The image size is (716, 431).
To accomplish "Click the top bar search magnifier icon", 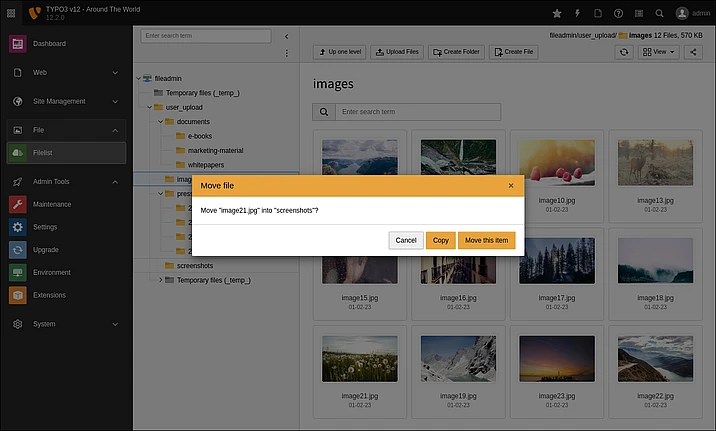I will (659, 13).
